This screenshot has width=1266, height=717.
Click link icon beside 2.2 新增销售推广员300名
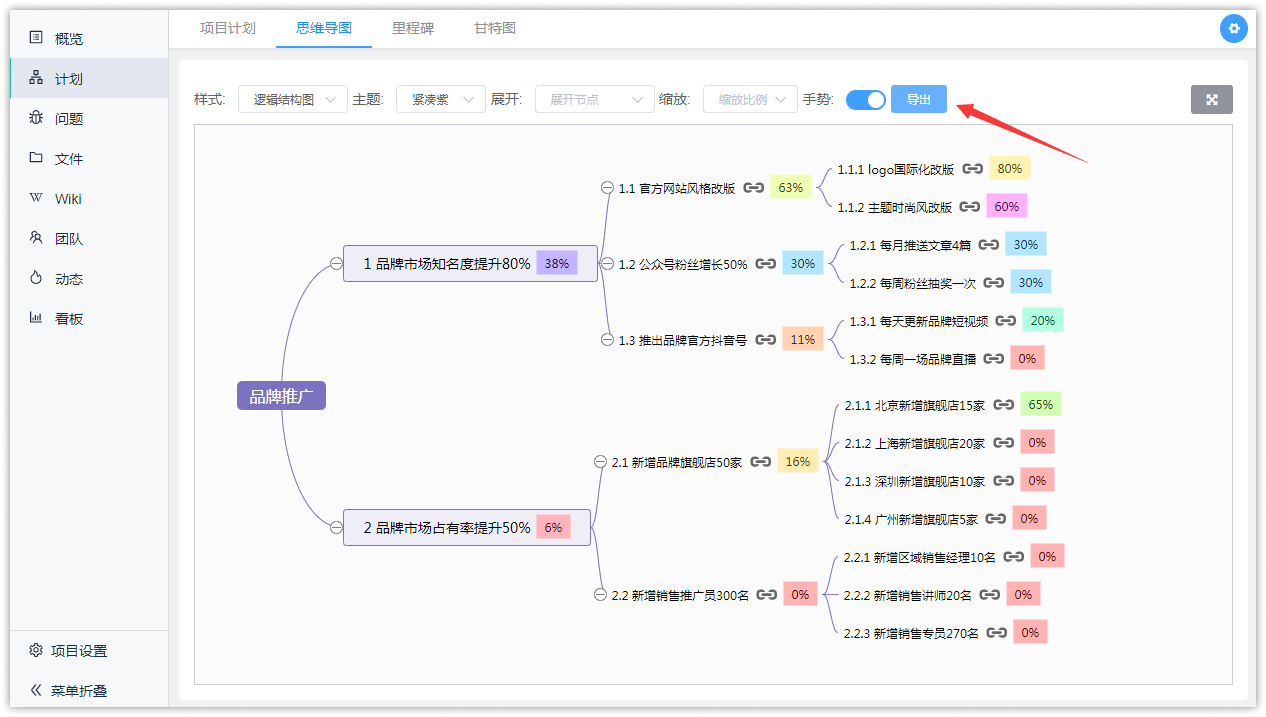click(767, 595)
